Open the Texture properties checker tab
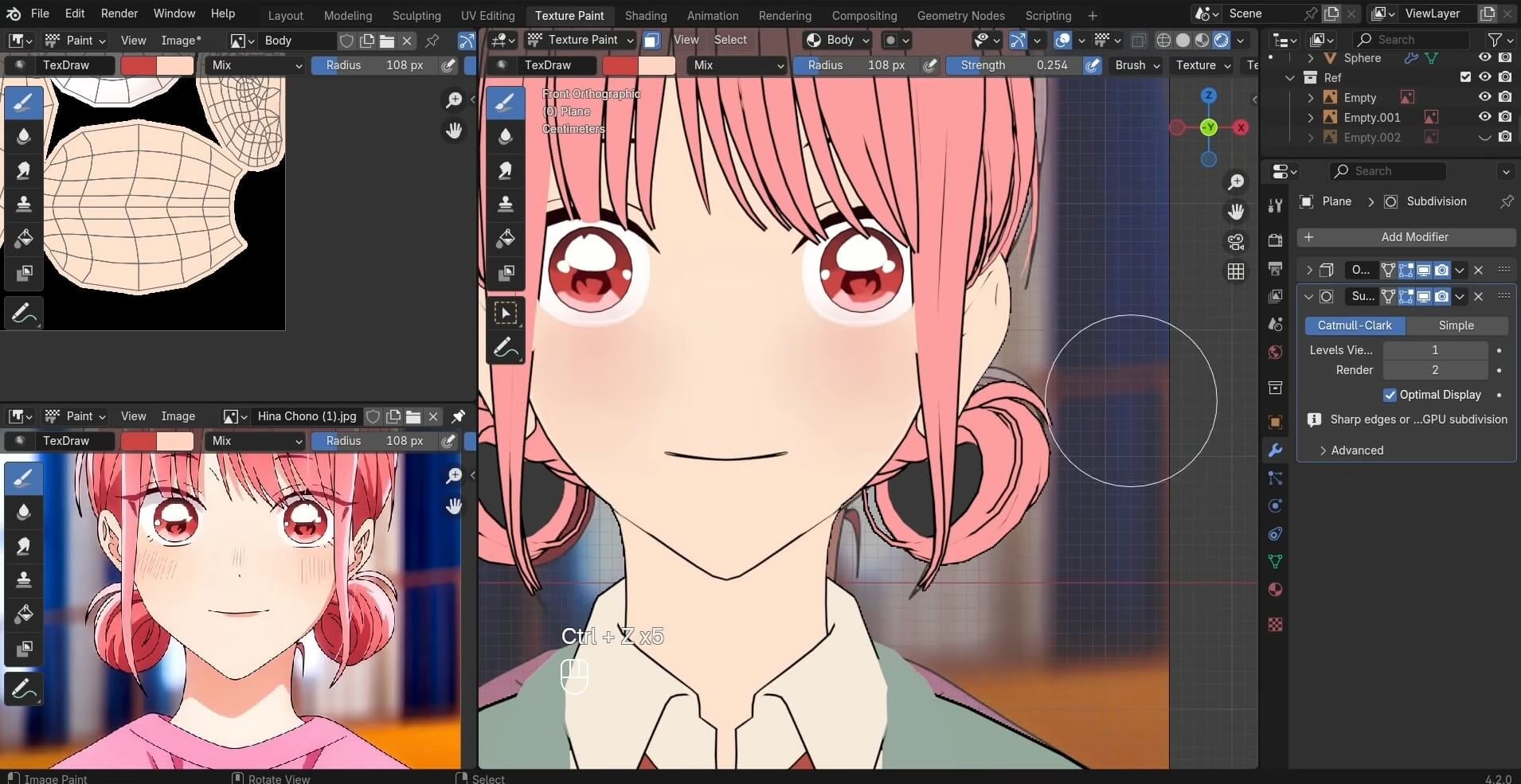The height and width of the screenshot is (784, 1521). pyautogui.click(x=1275, y=625)
